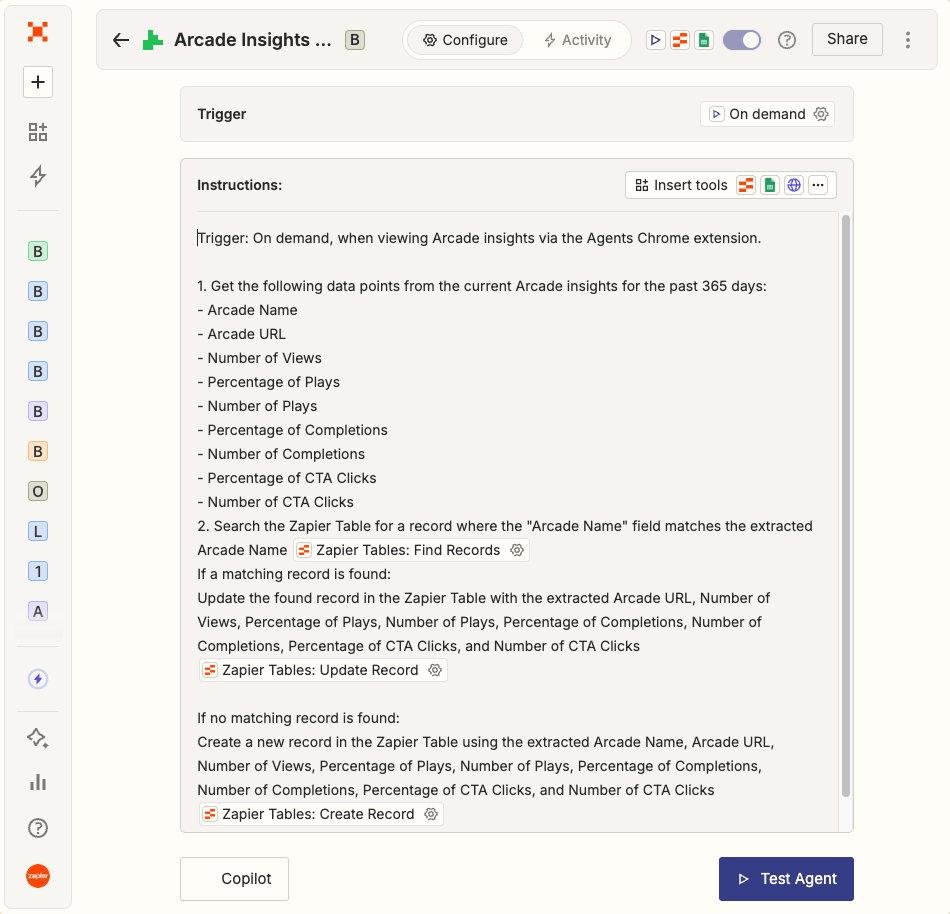Open the apps grid icon in sidebar

click(38, 131)
